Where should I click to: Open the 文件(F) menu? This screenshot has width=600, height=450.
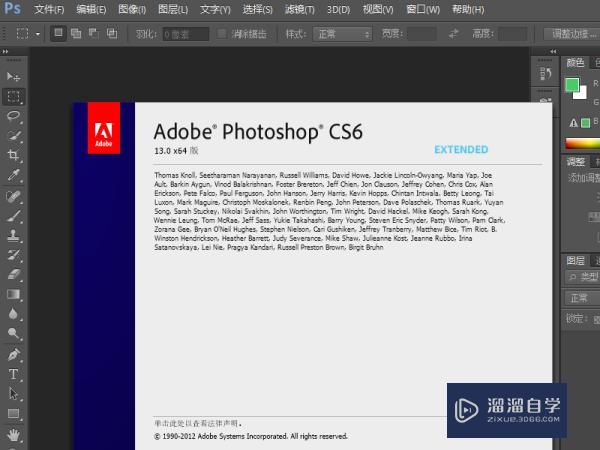click(49, 9)
